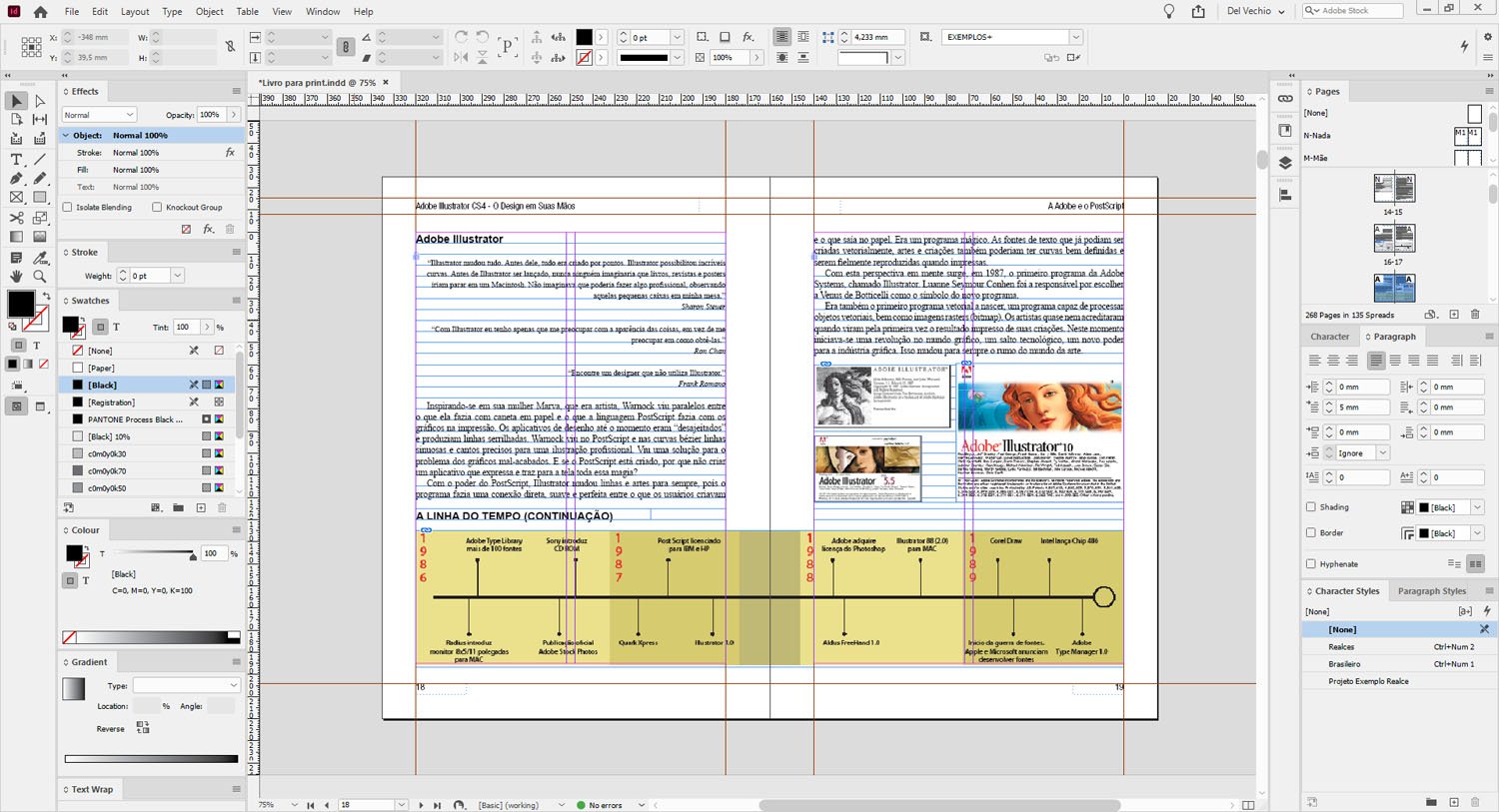Delete selected page via trash icon
The image size is (1499, 812).
click(x=1475, y=315)
